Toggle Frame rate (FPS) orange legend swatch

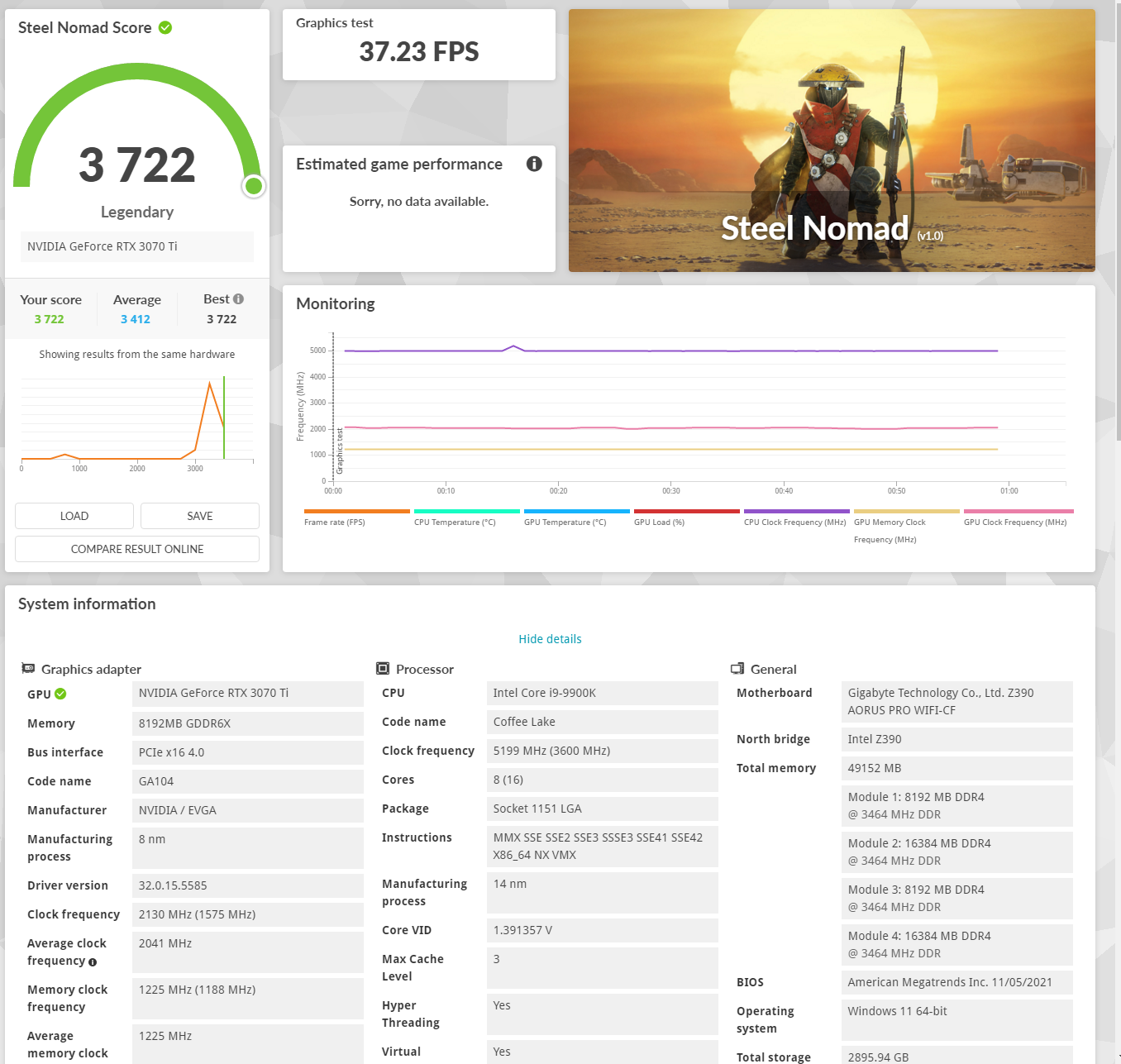click(x=357, y=512)
